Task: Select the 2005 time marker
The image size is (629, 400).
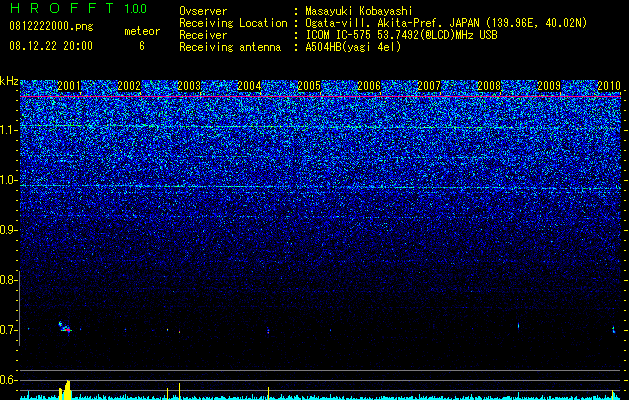Action: click(x=309, y=85)
